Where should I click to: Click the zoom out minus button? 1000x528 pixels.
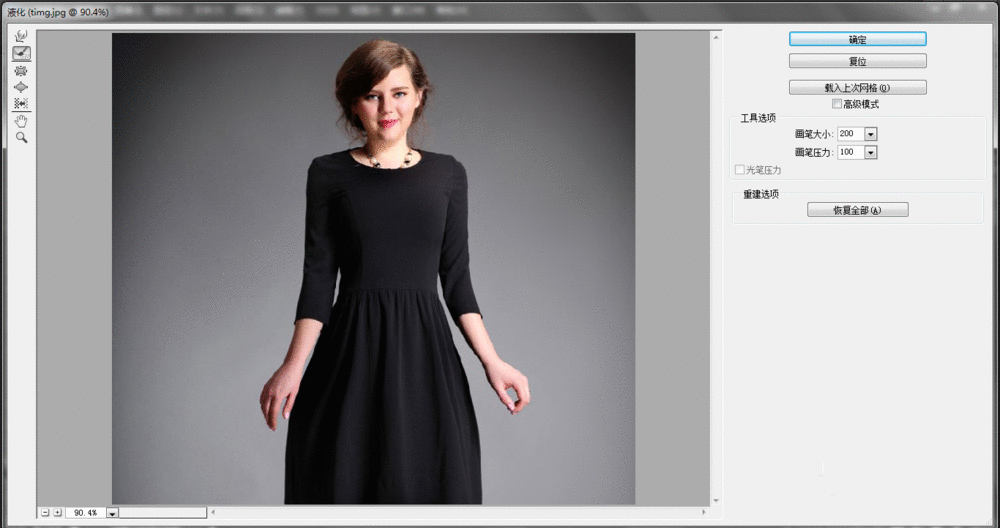pyautogui.click(x=45, y=512)
